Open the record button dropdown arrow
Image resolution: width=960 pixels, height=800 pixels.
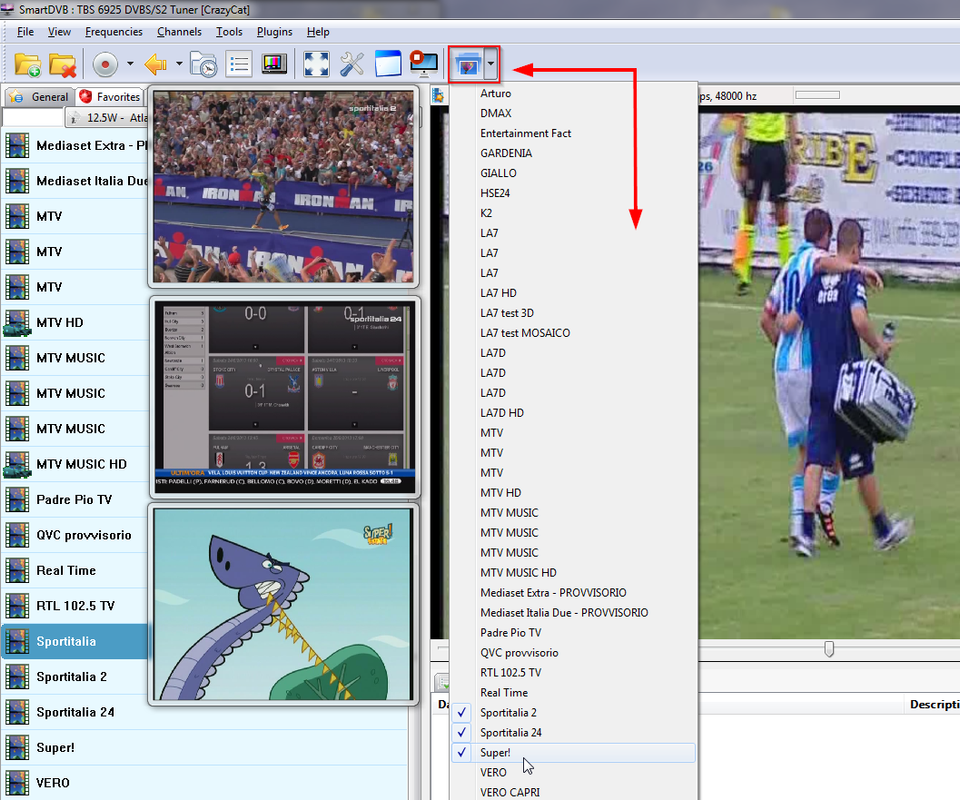pyautogui.click(x=130, y=64)
